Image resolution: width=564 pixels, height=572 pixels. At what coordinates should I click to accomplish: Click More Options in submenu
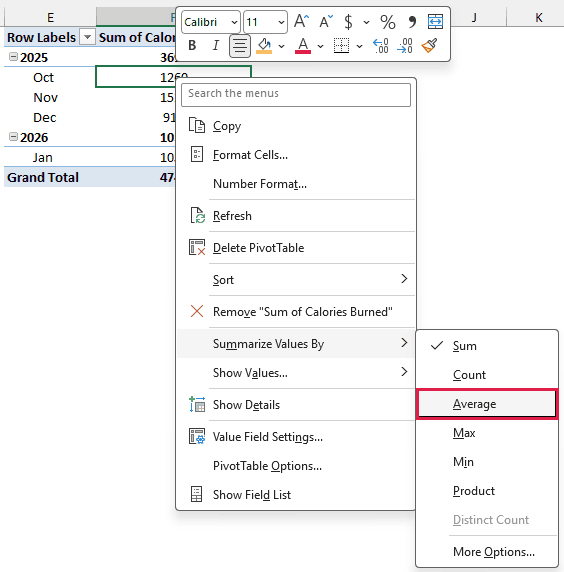coord(487,552)
